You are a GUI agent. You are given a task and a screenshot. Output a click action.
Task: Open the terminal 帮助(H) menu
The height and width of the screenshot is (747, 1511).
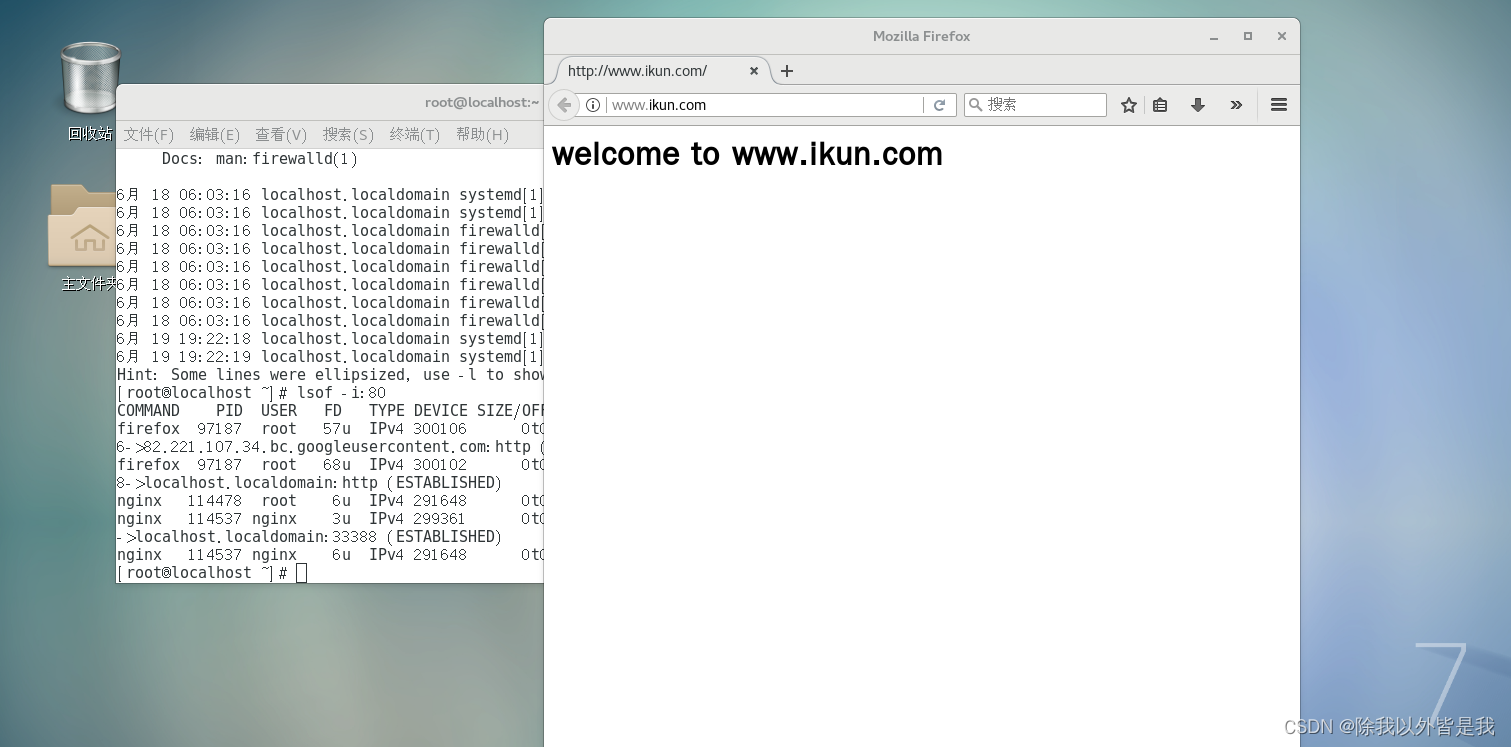[x=482, y=134]
